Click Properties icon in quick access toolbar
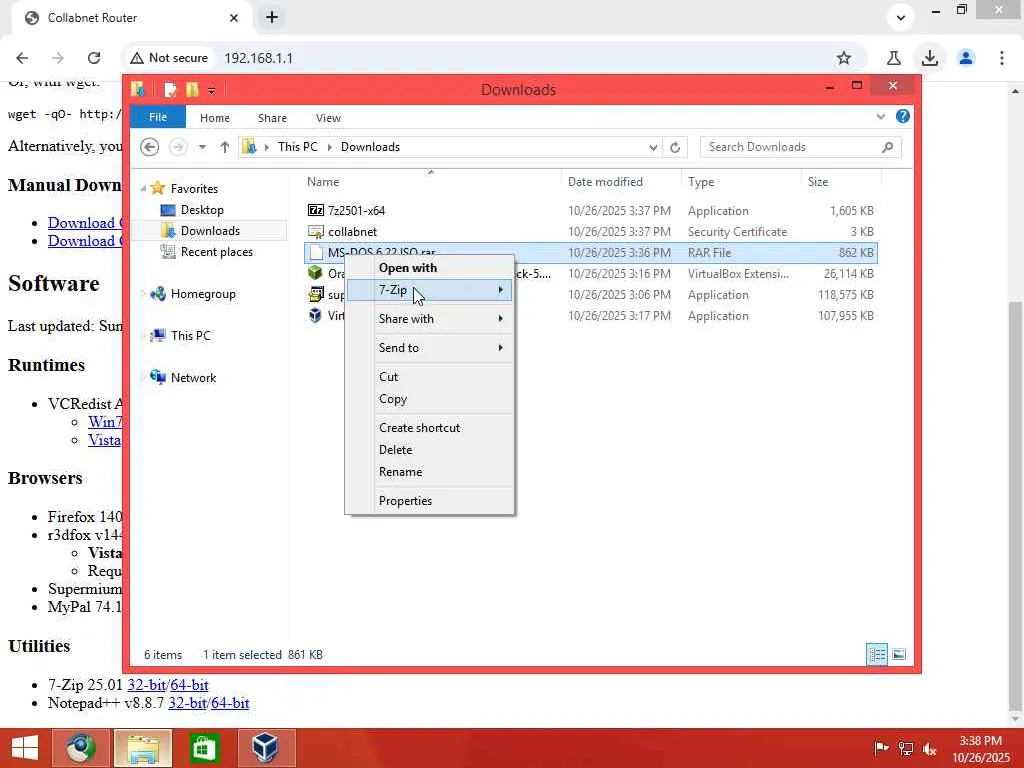The image size is (1024, 768). click(x=170, y=89)
